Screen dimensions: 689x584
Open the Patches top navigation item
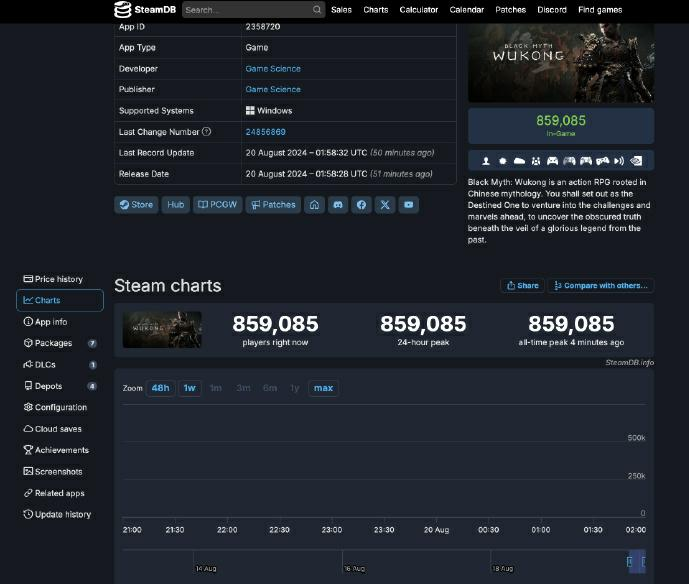(x=511, y=10)
